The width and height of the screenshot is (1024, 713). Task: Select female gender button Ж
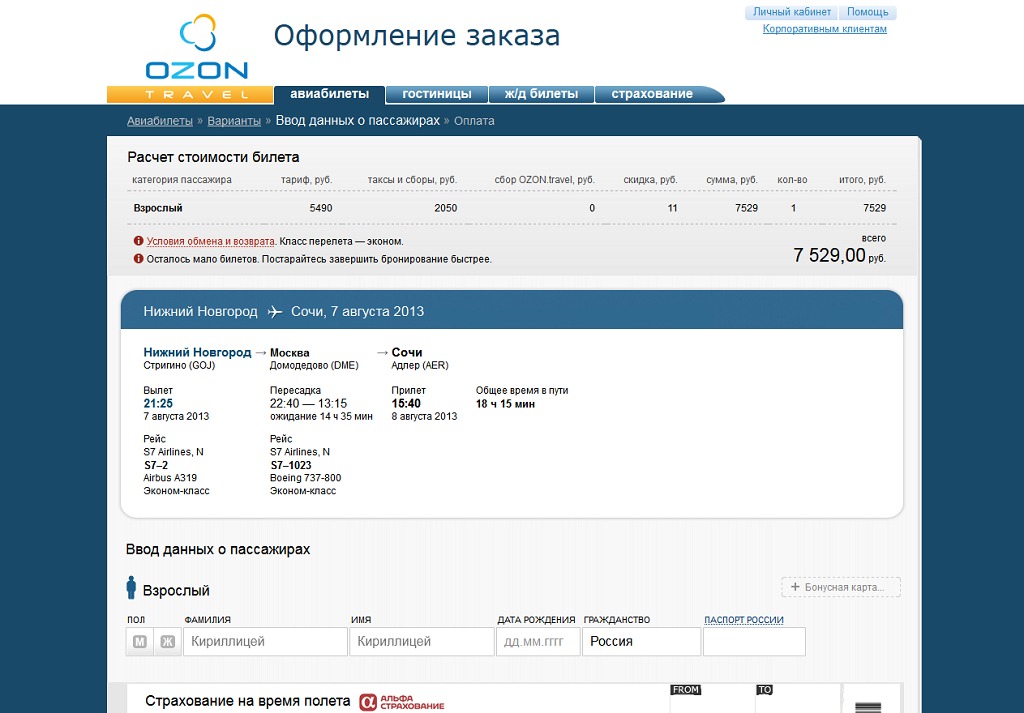coord(167,641)
